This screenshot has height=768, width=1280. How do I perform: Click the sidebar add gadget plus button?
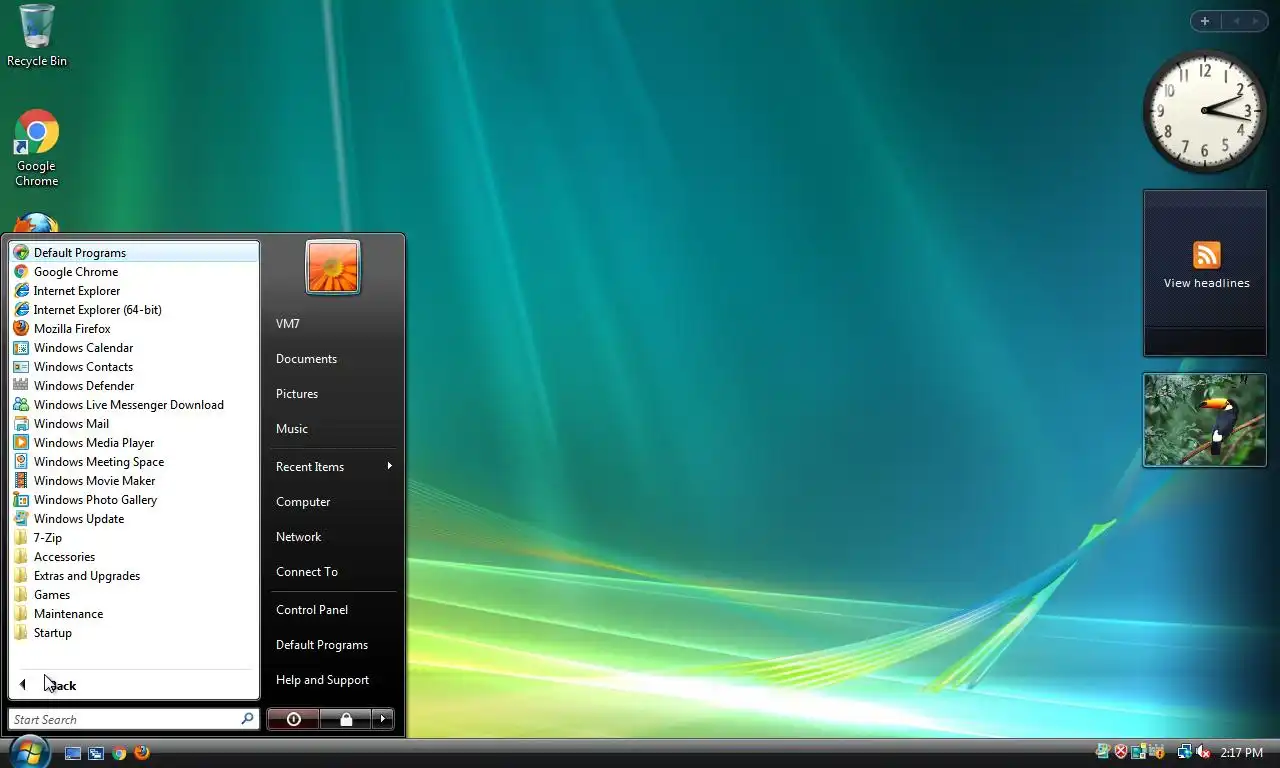click(1205, 21)
